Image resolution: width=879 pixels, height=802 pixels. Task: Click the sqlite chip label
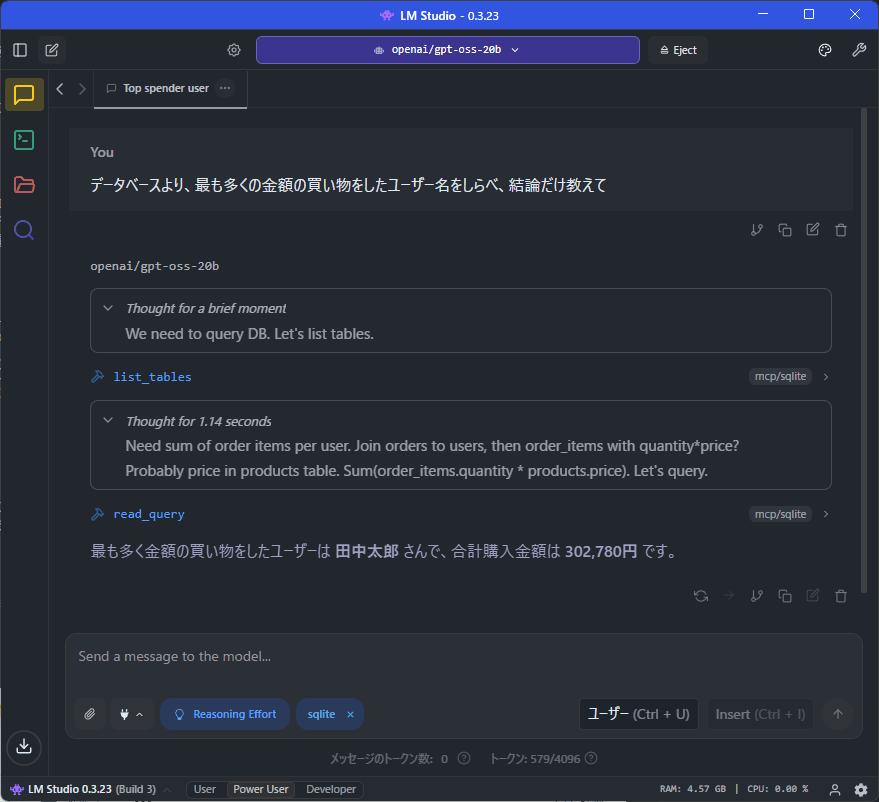[321, 714]
